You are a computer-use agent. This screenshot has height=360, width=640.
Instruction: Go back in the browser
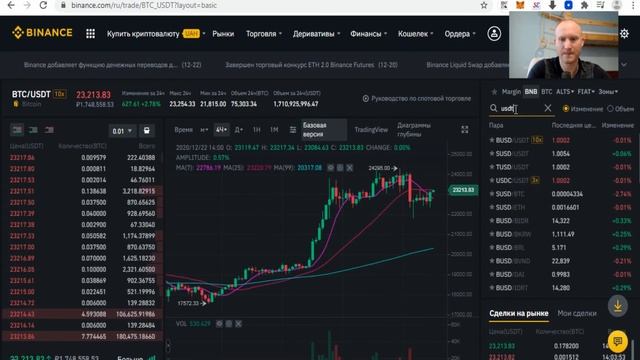tap(11, 5)
